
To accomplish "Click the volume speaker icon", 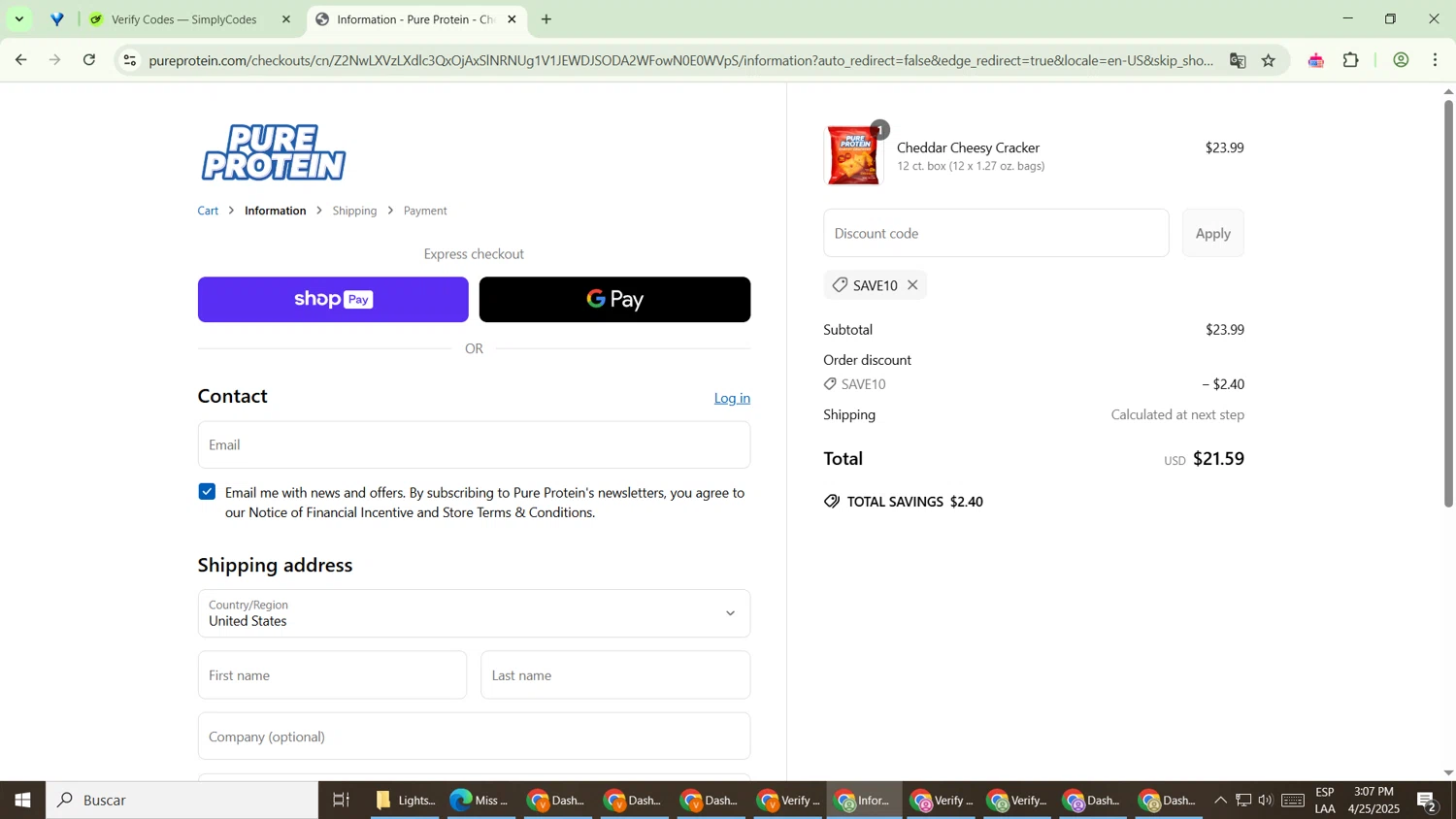I will pyautogui.click(x=1266, y=801).
